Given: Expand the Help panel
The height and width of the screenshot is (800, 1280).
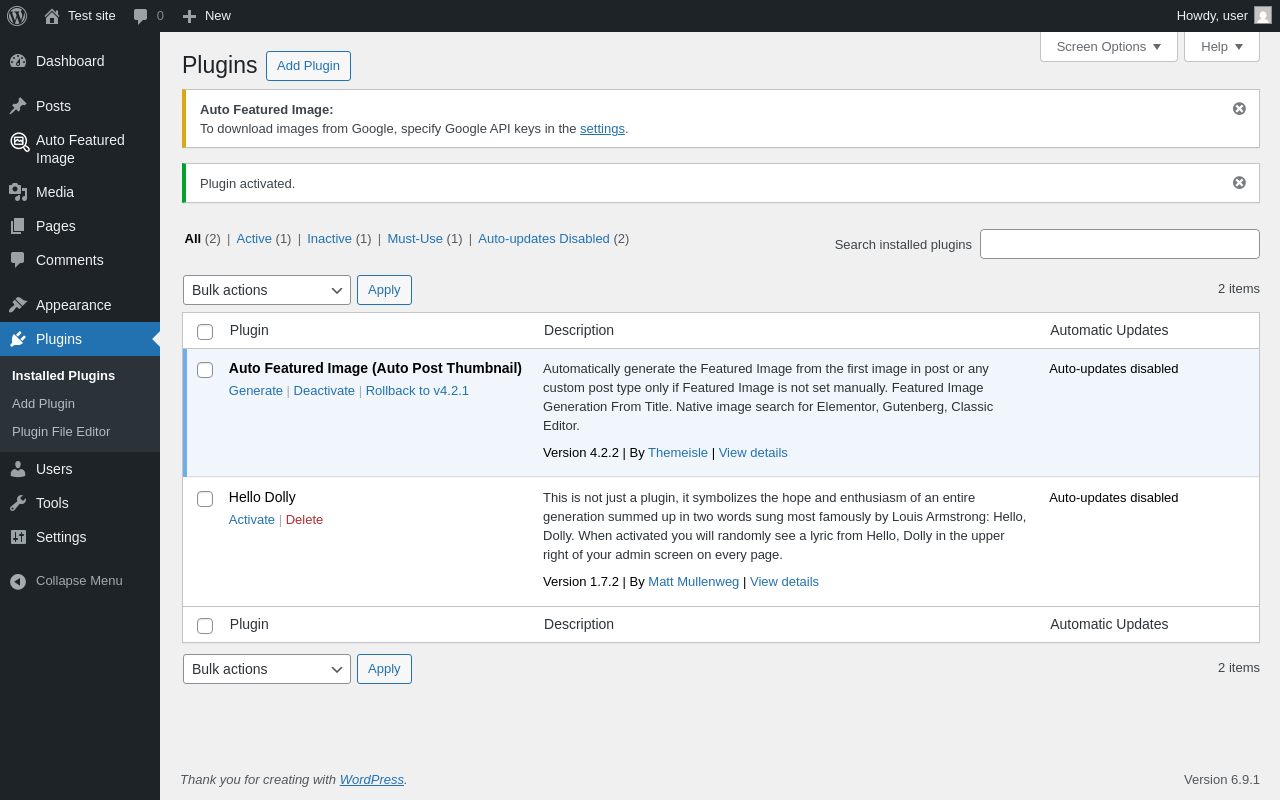Looking at the screenshot, I should point(1221,46).
